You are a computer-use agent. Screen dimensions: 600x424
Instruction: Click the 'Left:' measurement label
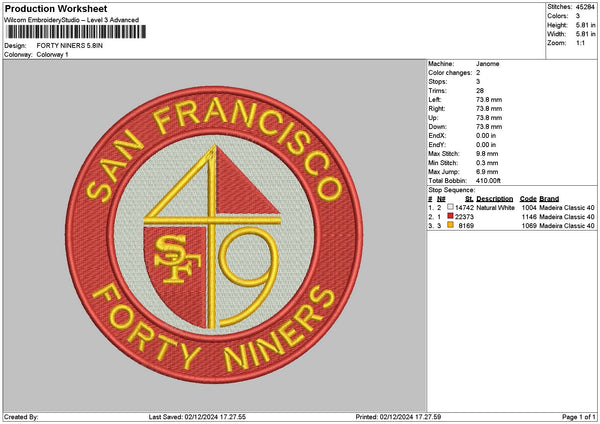pyautogui.click(x=435, y=100)
